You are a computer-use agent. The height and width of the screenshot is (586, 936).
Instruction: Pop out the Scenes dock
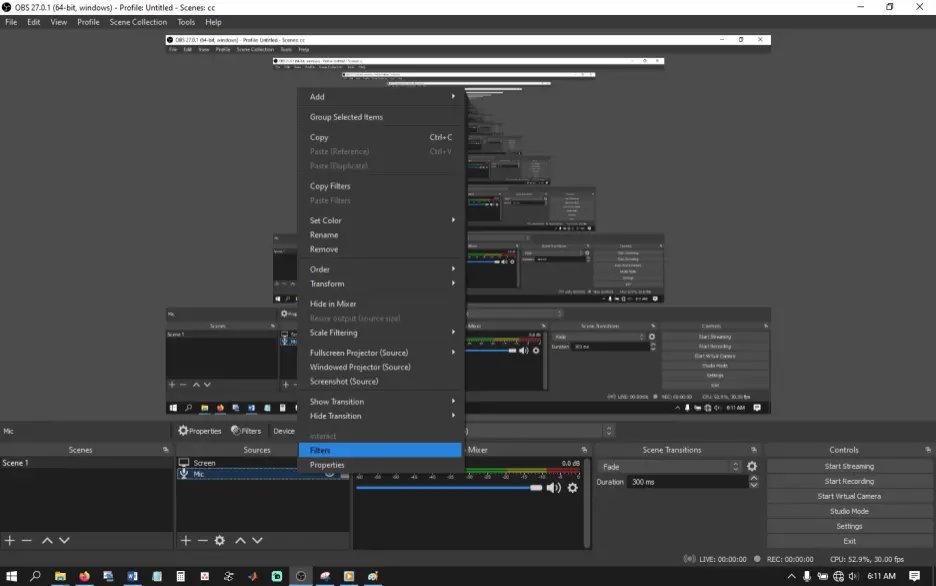tap(165, 449)
